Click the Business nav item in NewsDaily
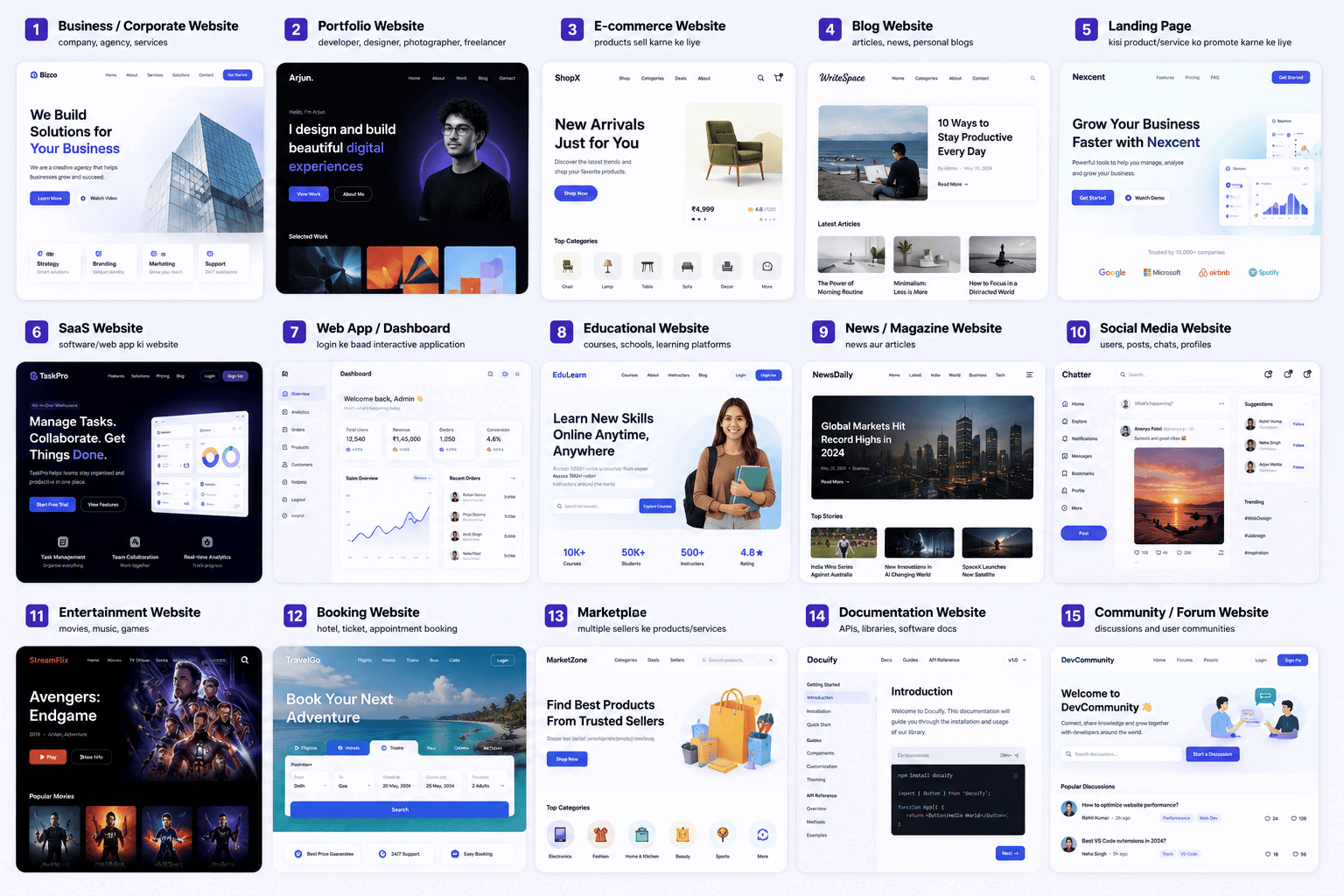 [x=977, y=374]
